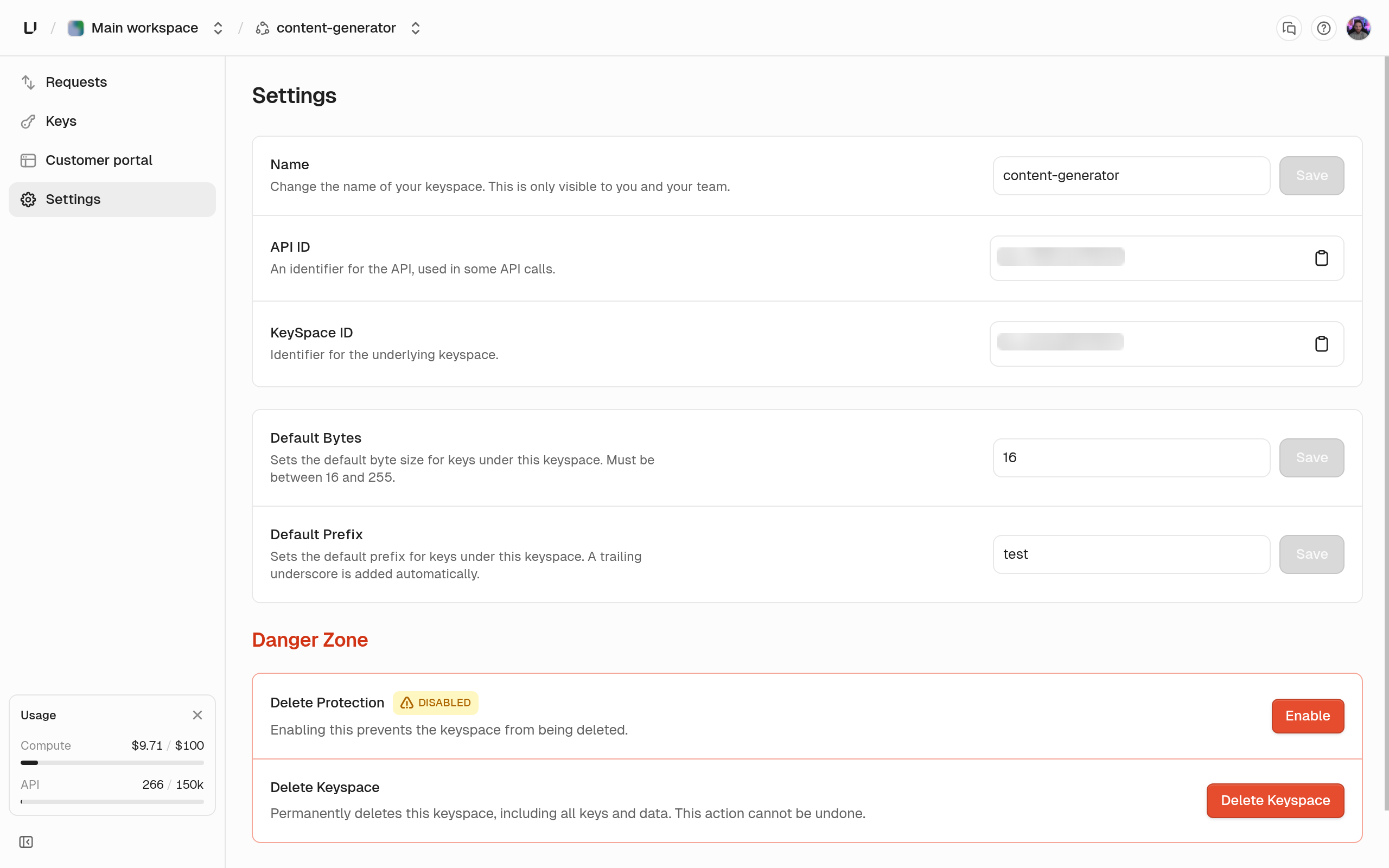Click the Requests arrows icon
The height and width of the screenshot is (868, 1389).
[x=28, y=82]
